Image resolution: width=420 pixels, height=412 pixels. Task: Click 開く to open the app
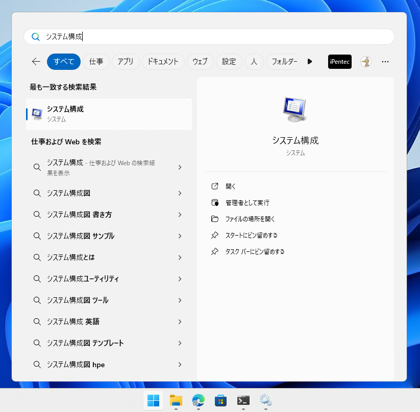(x=230, y=186)
